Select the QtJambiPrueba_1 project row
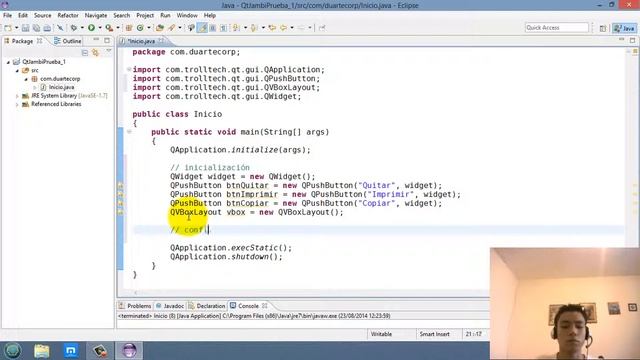Viewport: 640px width, 360px height. coord(44,62)
